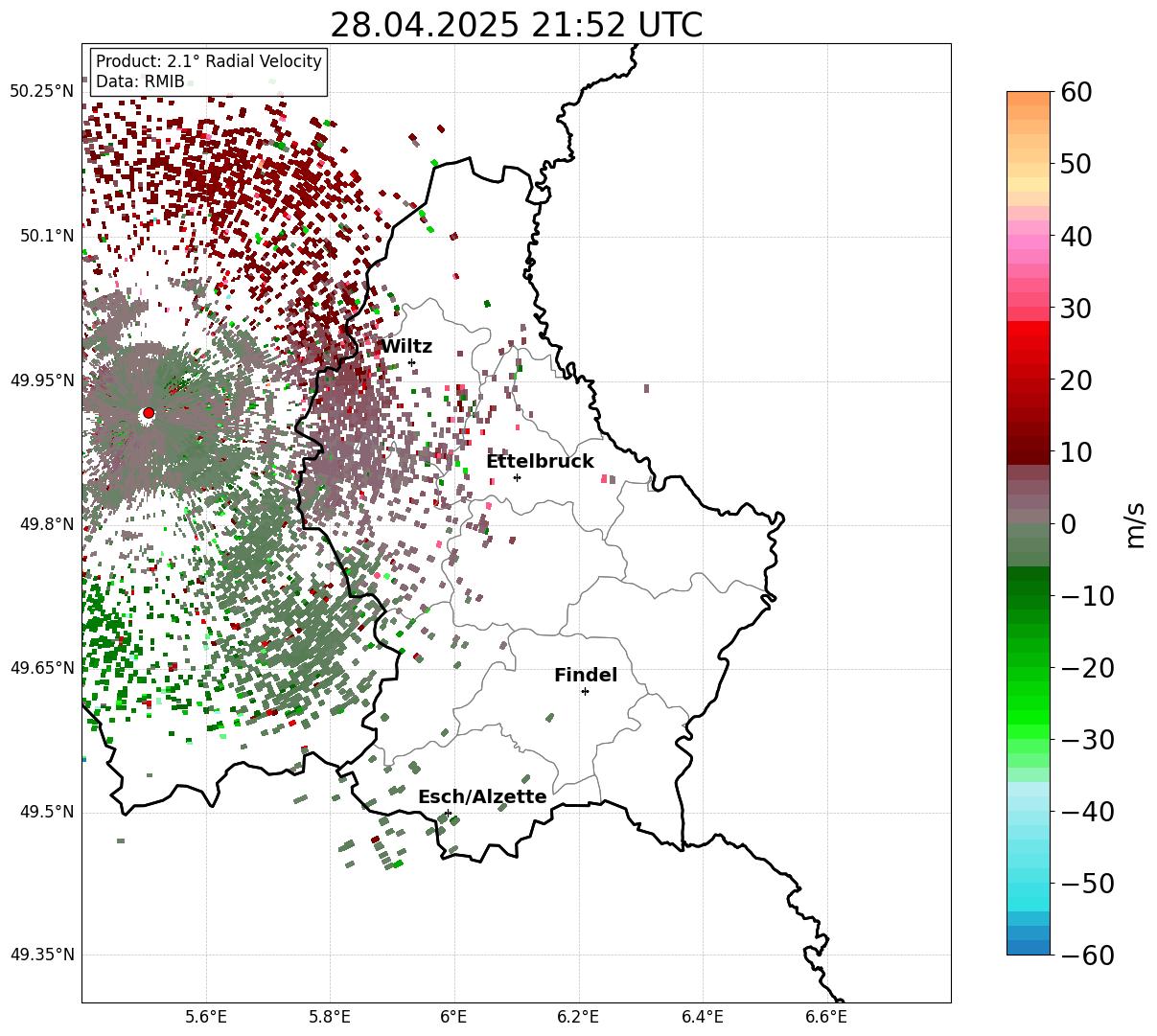1157x1036 pixels.
Task: Click the −30 tick on colorbar
Action: coord(1087,740)
